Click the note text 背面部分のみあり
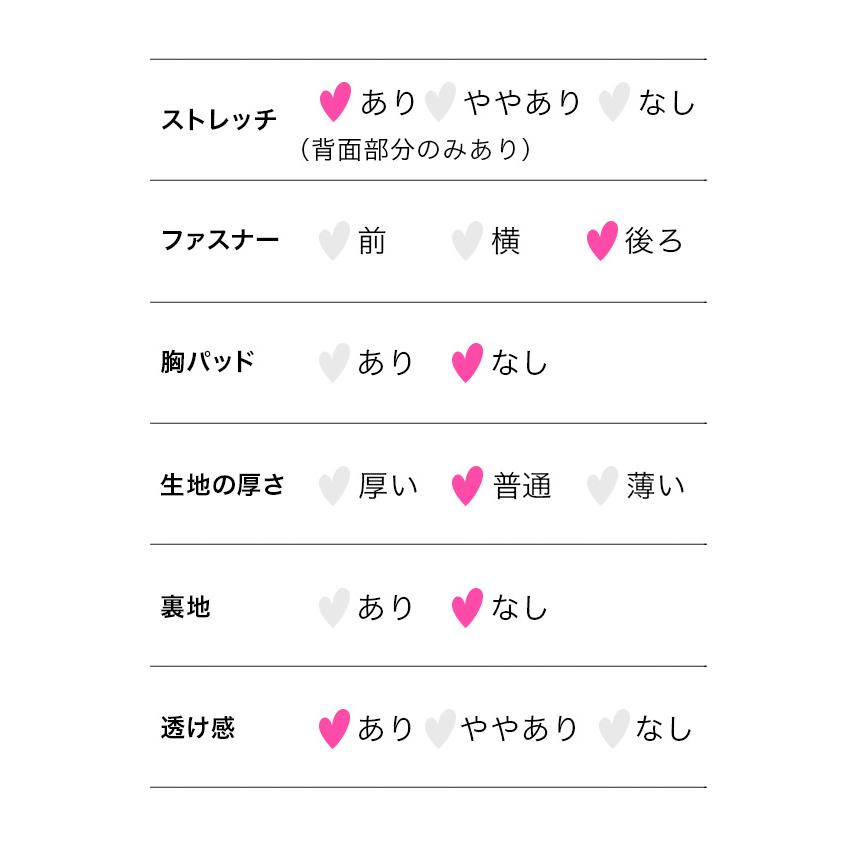This screenshot has height=854, width=854. coord(415,150)
